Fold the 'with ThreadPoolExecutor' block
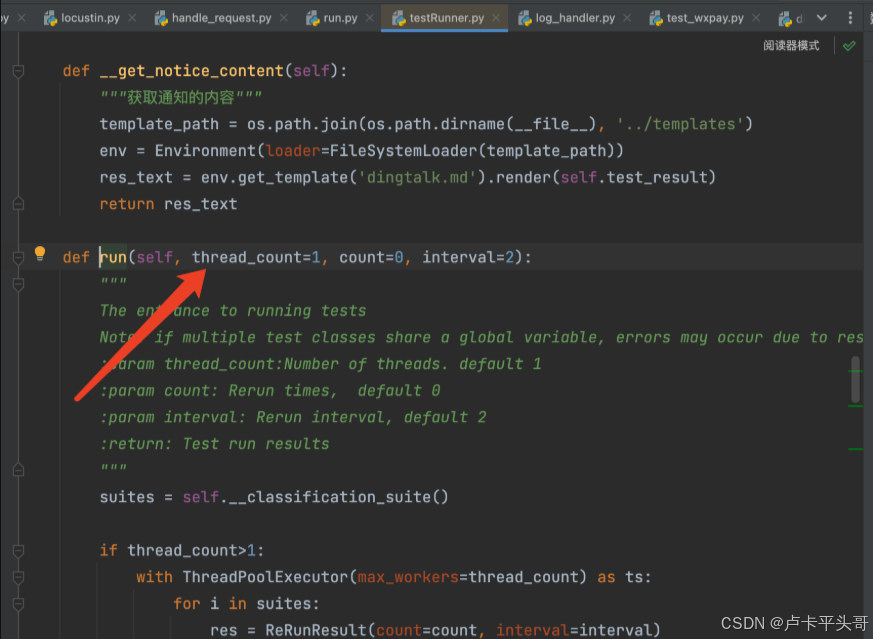Viewport: 873px width, 639px height. [18, 577]
